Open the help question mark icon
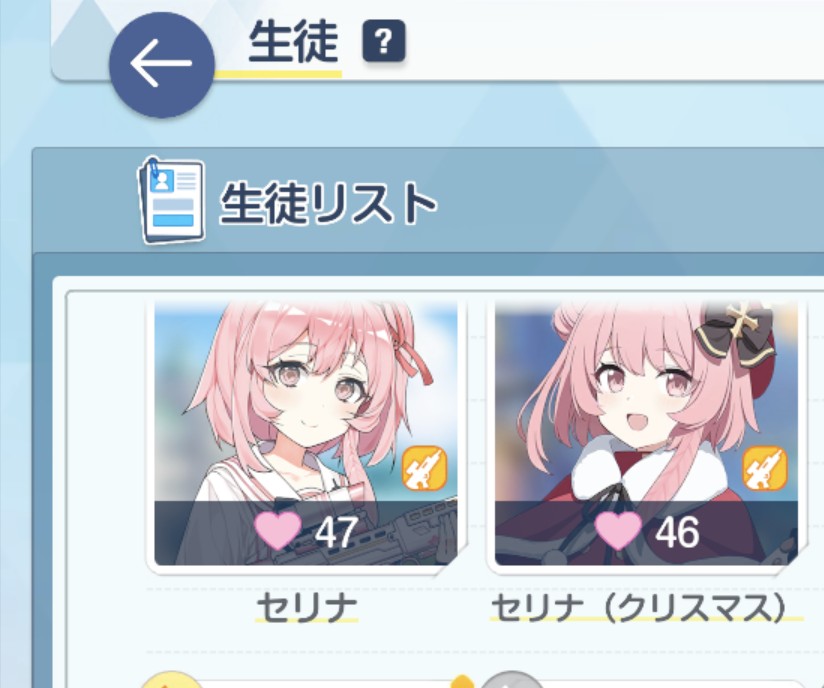 pyautogui.click(x=384, y=40)
